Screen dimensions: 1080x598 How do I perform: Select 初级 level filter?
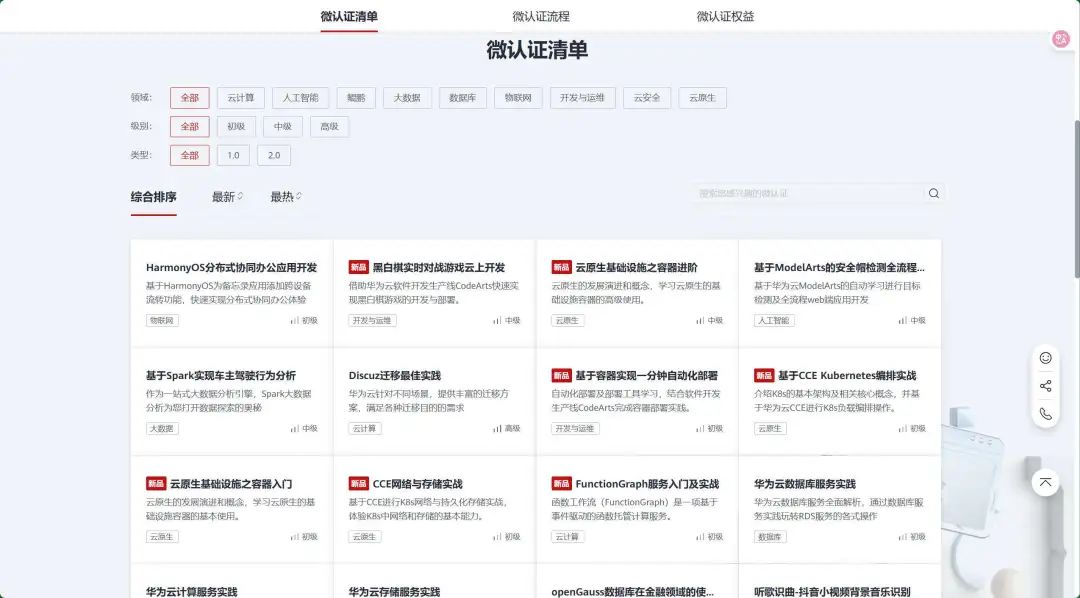(x=236, y=127)
